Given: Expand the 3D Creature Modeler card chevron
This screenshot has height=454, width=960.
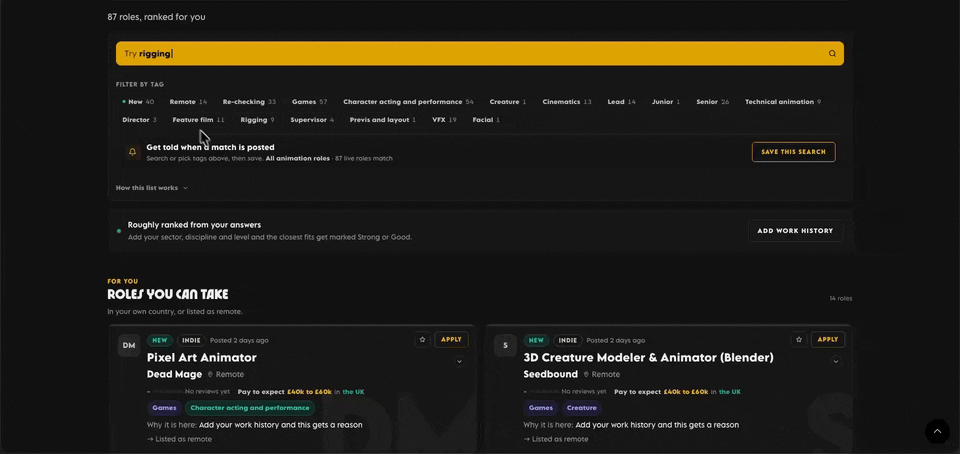Looking at the screenshot, I should [836, 362].
